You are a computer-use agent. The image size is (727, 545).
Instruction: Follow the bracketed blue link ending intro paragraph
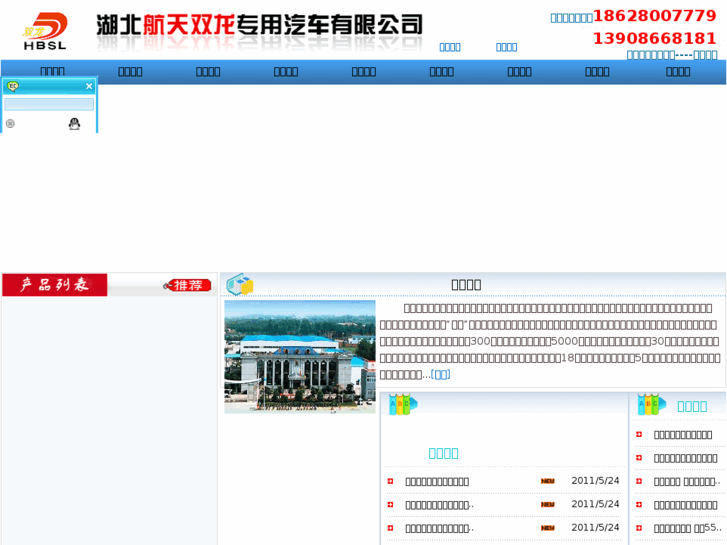click(x=440, y=374)
